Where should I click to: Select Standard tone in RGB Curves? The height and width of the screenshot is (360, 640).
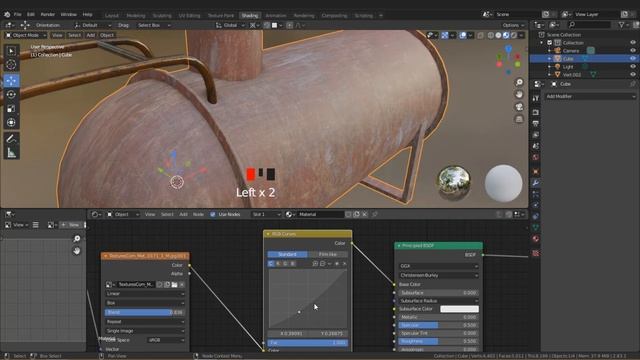click(287, 254)
